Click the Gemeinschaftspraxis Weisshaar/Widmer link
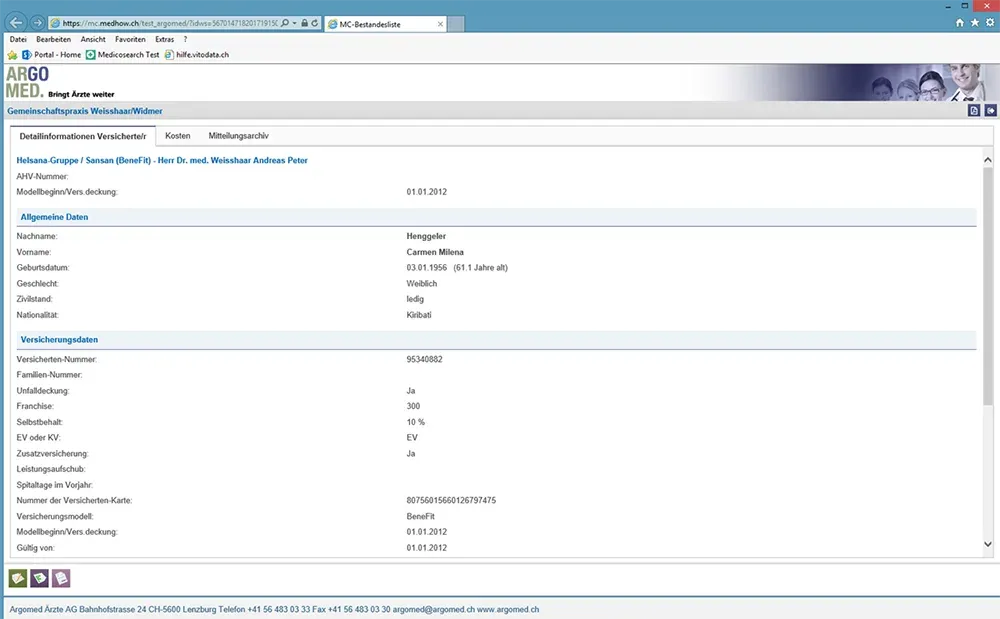 tap(85, 111)
